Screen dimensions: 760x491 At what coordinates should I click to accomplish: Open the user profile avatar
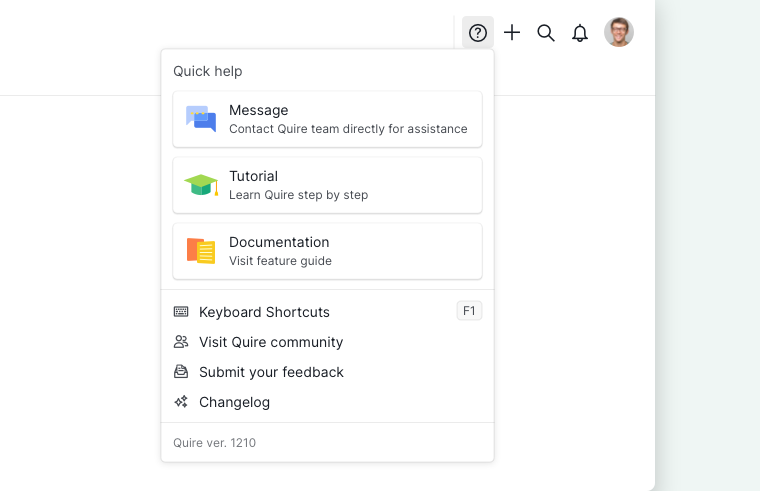click(x=618, y=32)
